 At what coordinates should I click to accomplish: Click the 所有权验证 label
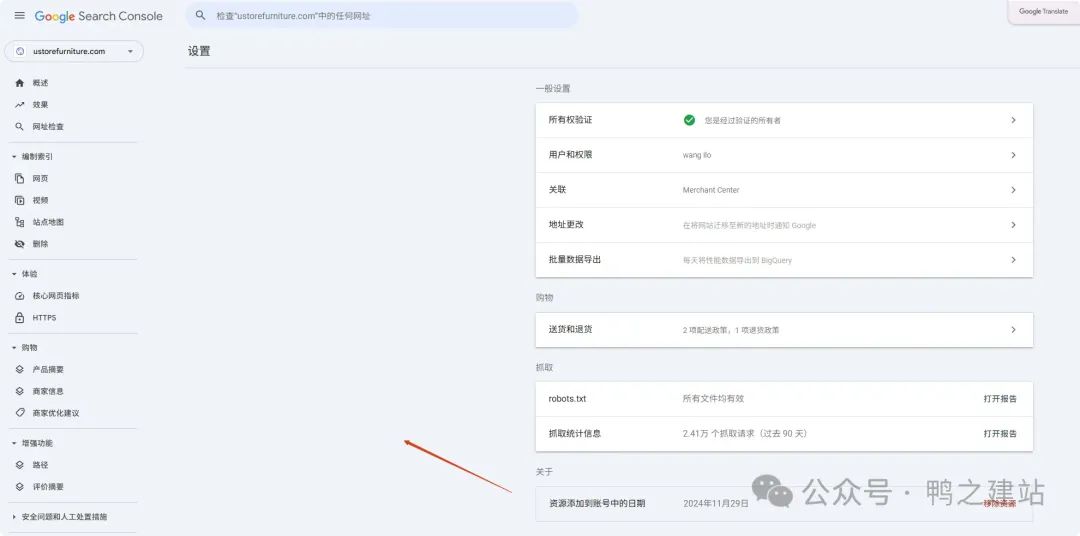point(570,120)
